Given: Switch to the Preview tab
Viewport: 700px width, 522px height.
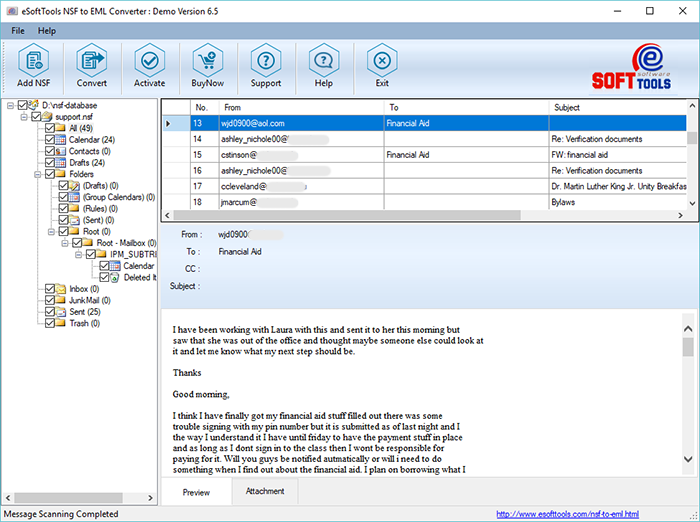Looking at the screenshot, I should [x=196, y=492].
